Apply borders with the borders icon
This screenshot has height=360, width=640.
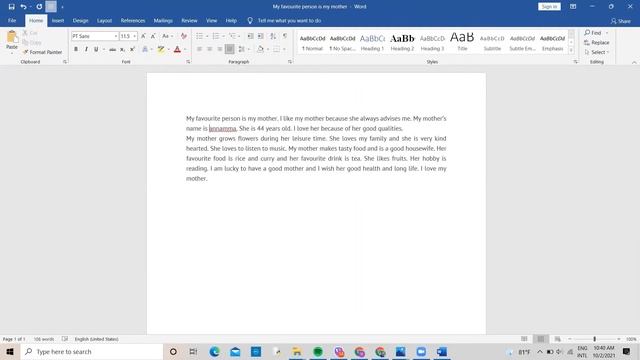point(276,49)
